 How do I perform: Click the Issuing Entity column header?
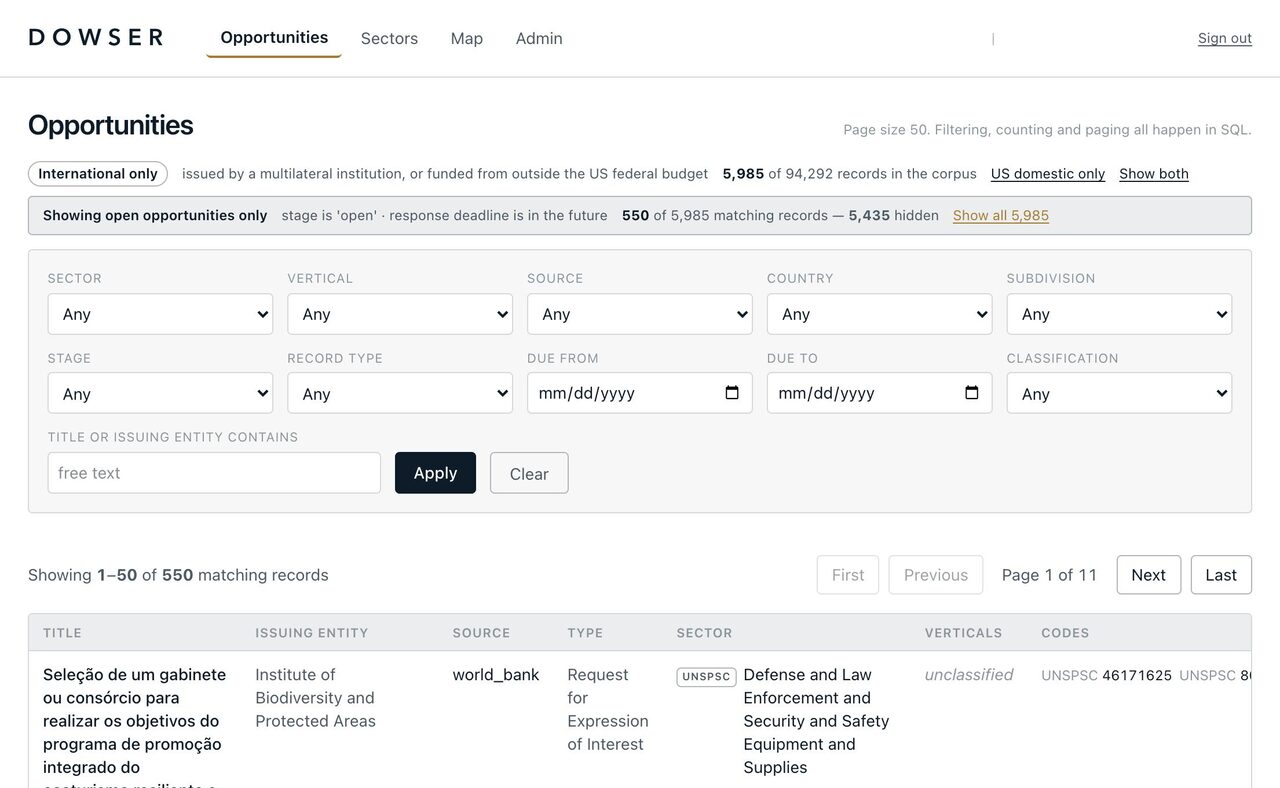coord(312,633)
